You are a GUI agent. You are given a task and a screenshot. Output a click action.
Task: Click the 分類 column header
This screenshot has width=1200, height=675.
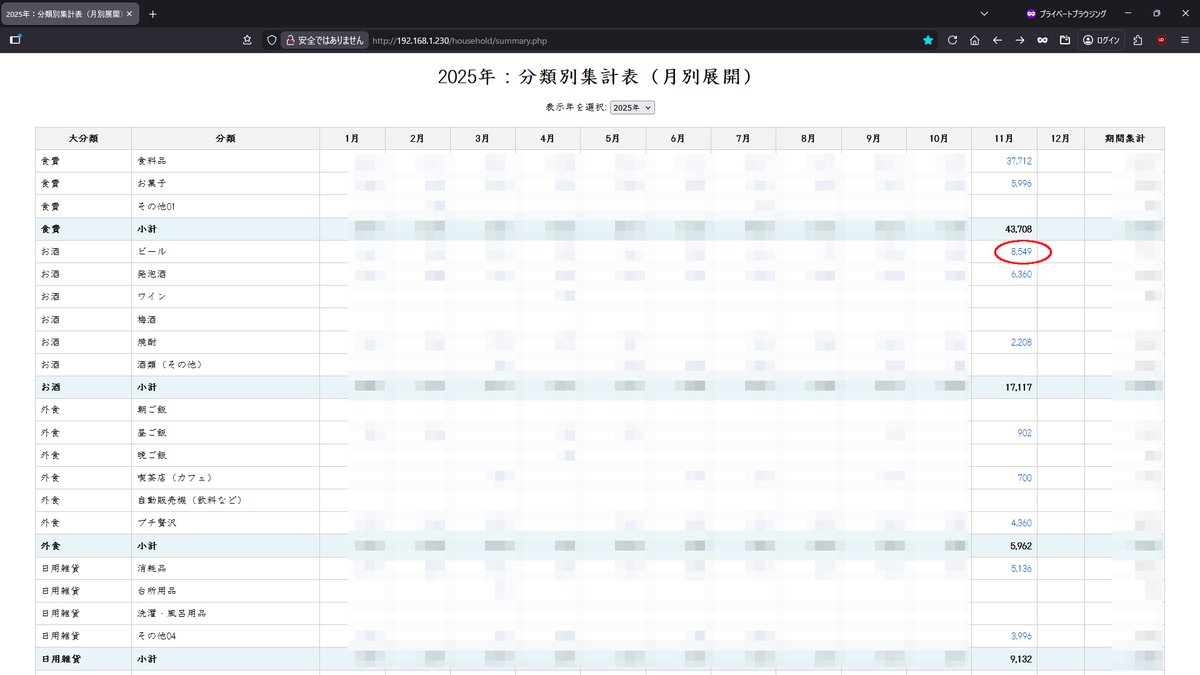[225, 138]
